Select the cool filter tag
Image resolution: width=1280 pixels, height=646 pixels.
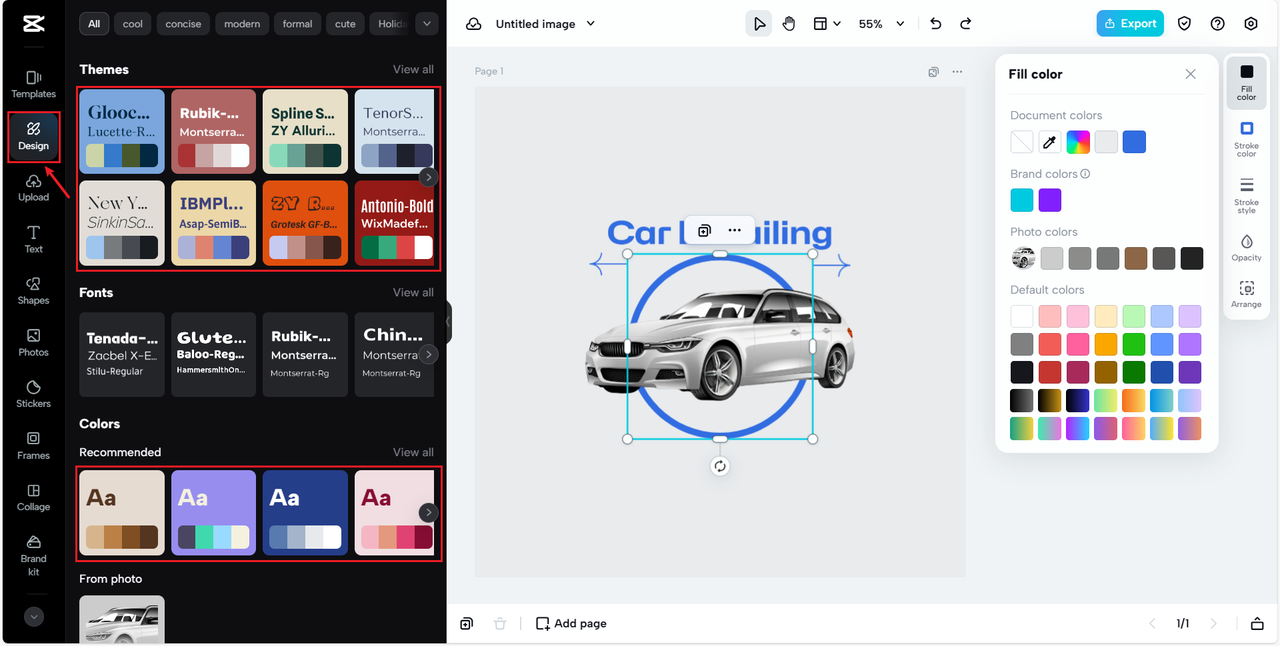click(133, 24)
